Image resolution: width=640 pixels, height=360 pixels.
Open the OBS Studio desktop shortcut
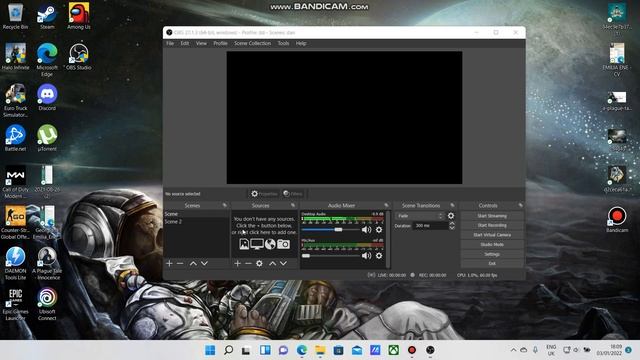pos(78,57)
